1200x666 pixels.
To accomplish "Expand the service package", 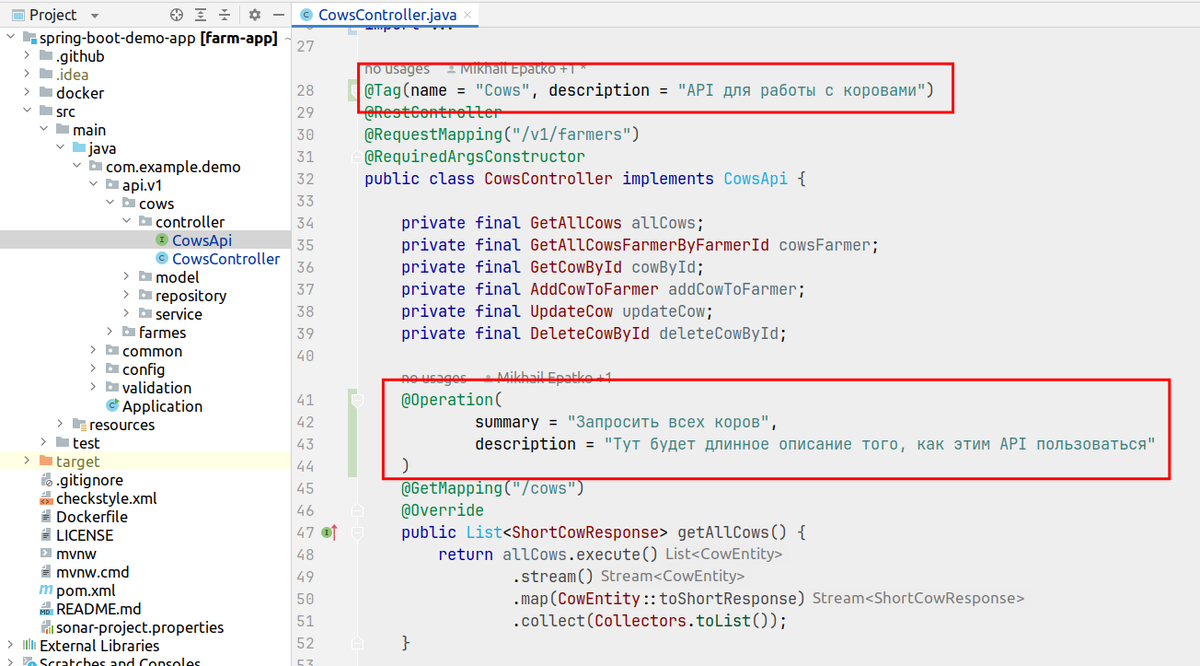I will click(127, 314).
